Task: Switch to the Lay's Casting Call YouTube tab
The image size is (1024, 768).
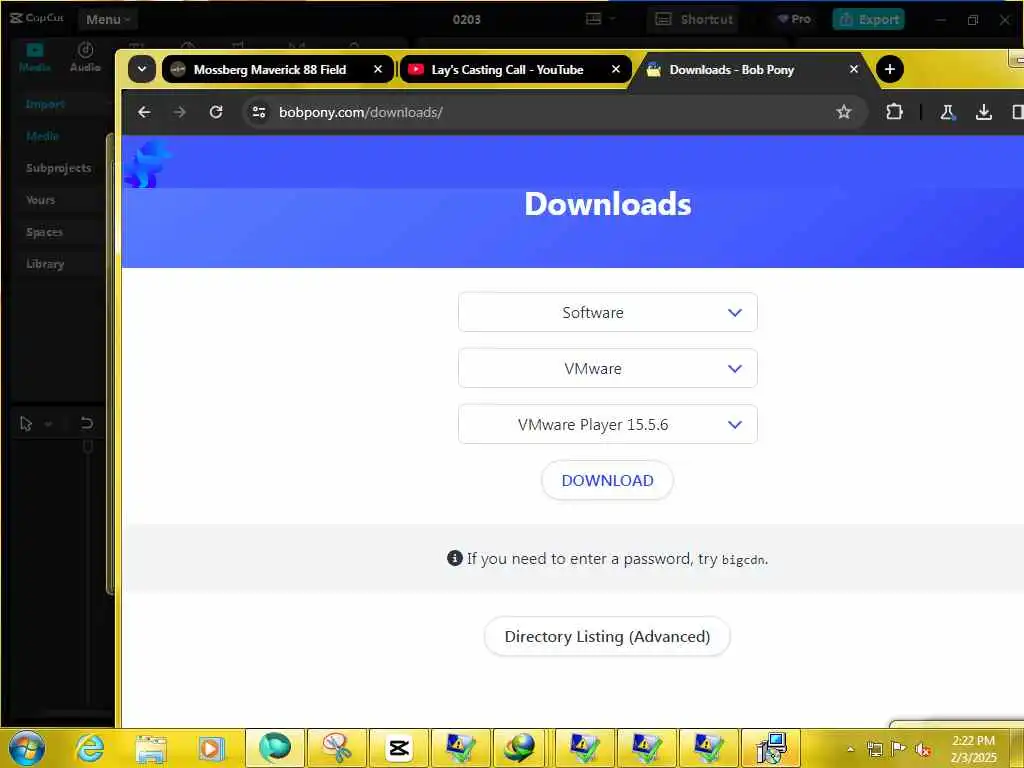Action: tap(507, 69)
